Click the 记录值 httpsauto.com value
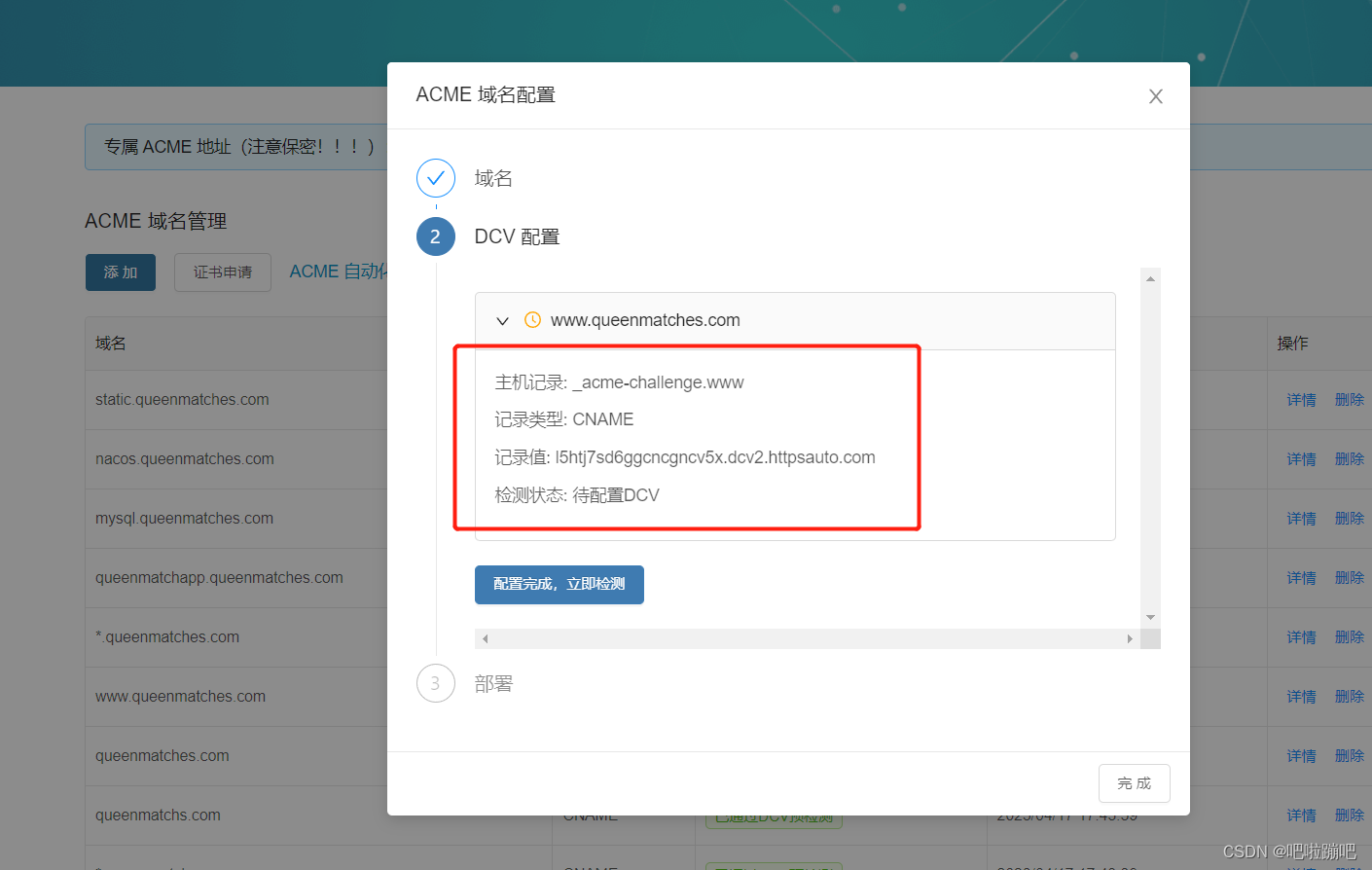Image resolution: width=1372 pixels, height=870 pixels. tap(715, 457)
